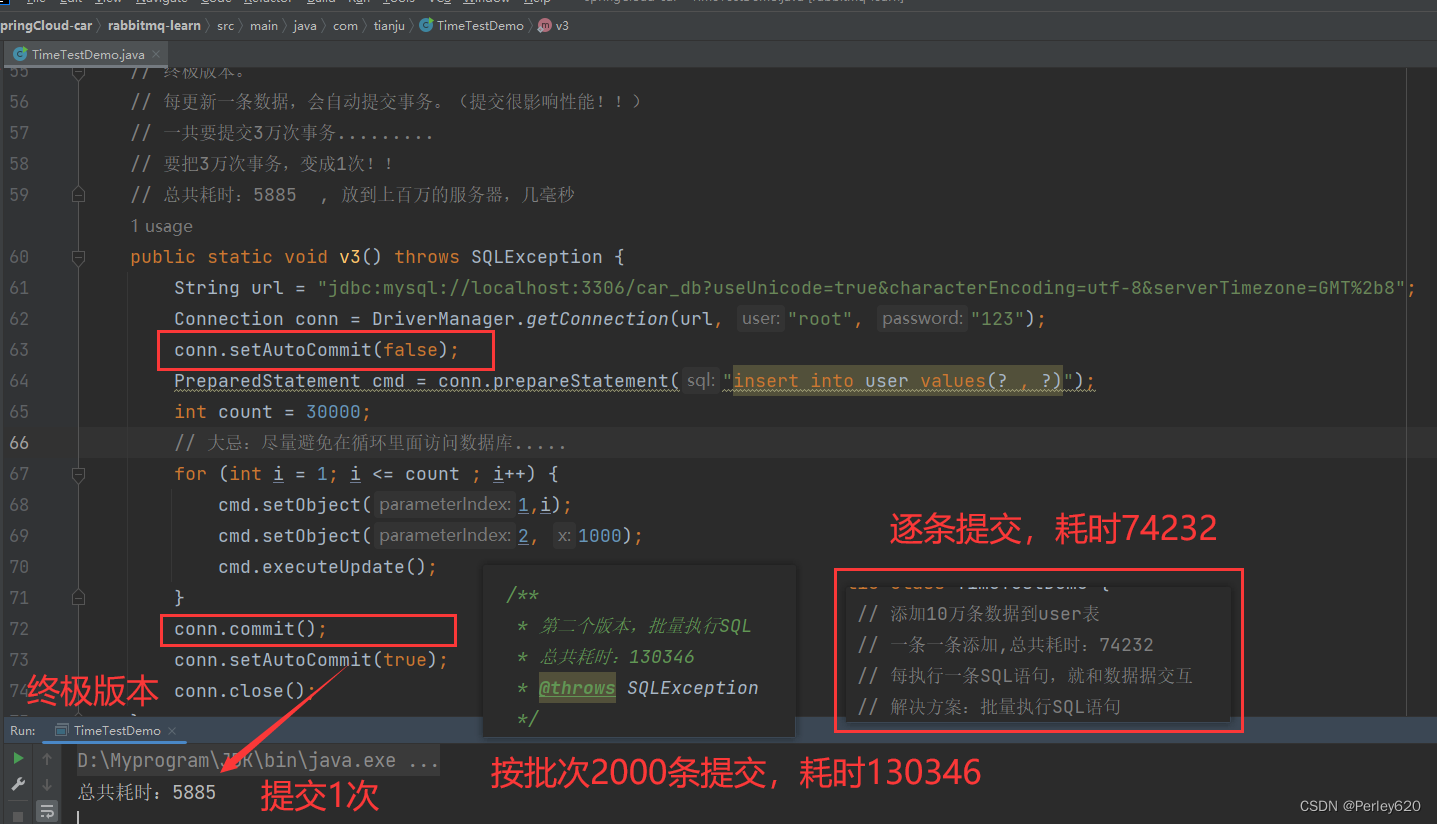Image resolution: width=1437 pixels, height=824 pixels.
Task: Click the '1 usage' inlay link
Action: coord(161,226)
